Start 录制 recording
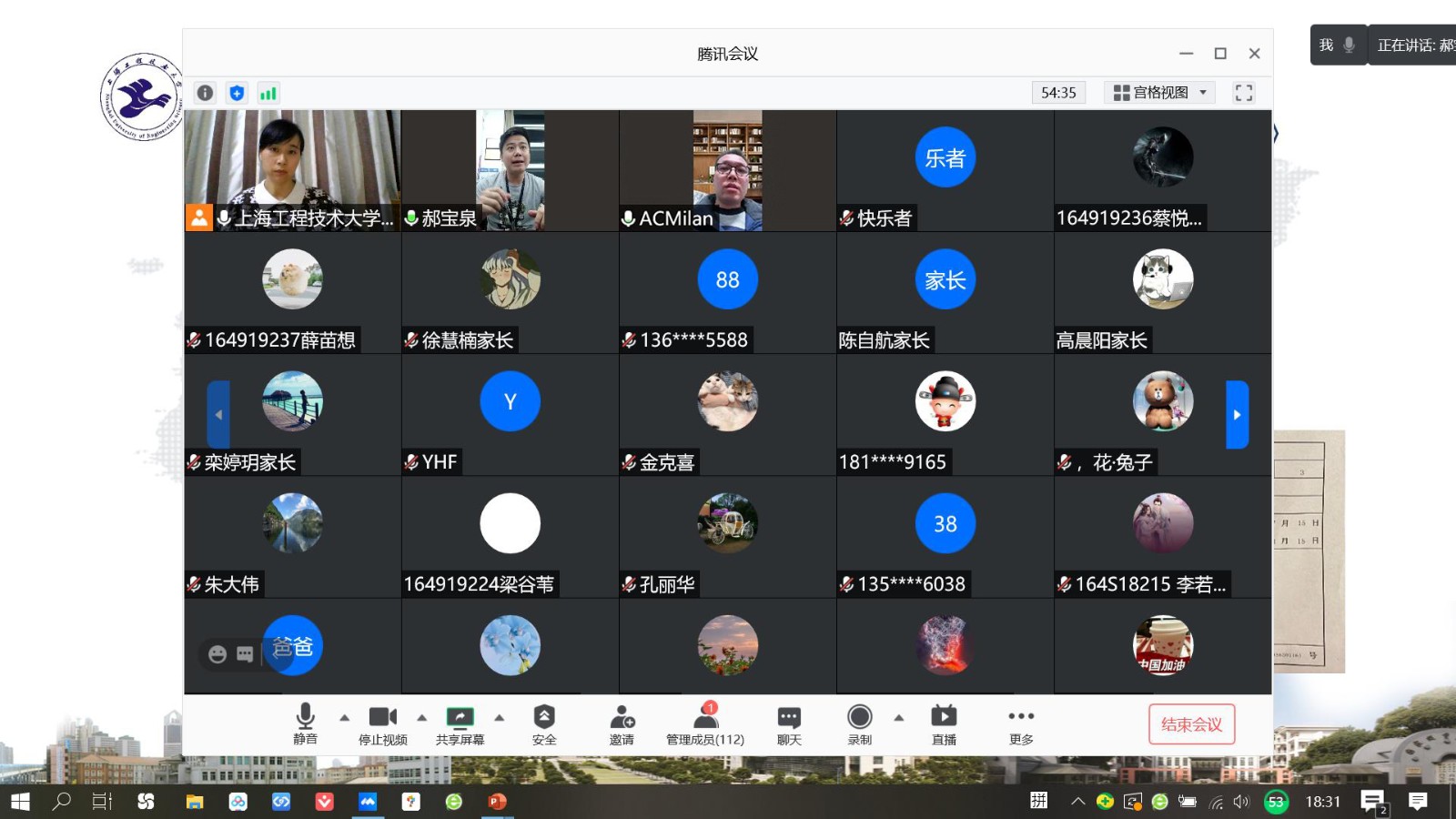This screenshot has height=819, width=1456. [x=860, y=724]
